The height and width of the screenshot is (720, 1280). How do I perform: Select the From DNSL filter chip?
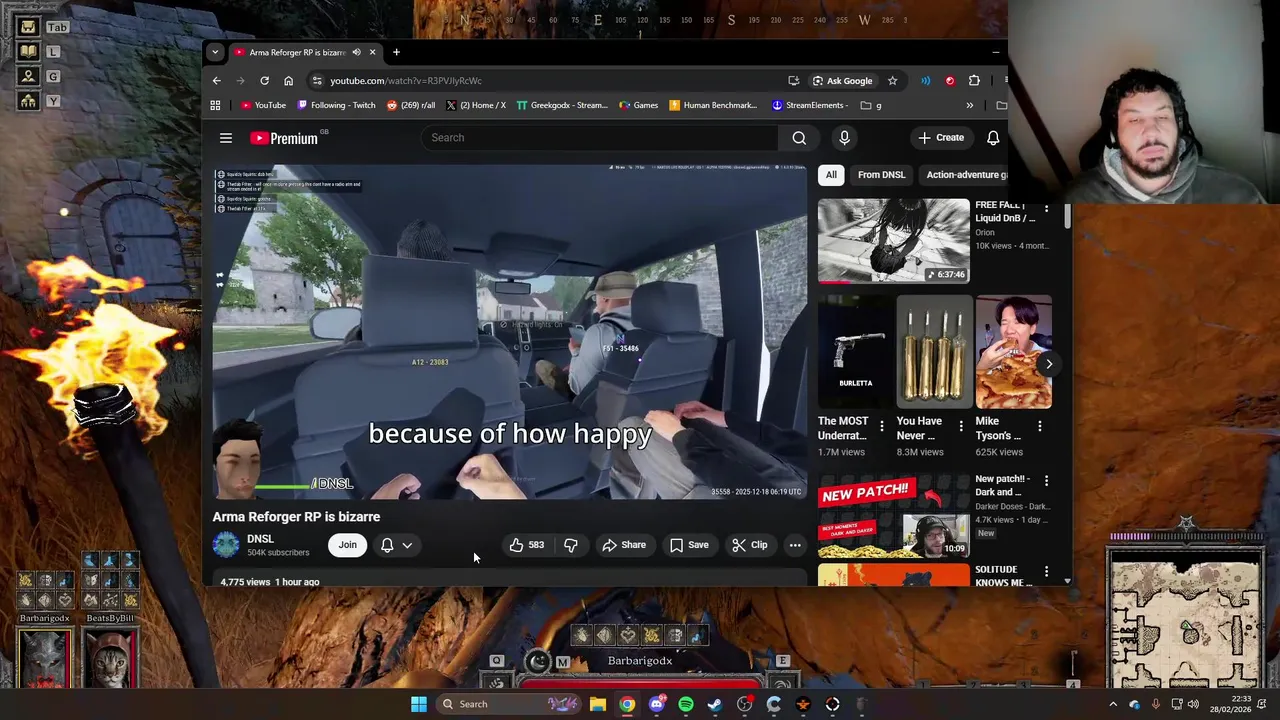[881, 175]
